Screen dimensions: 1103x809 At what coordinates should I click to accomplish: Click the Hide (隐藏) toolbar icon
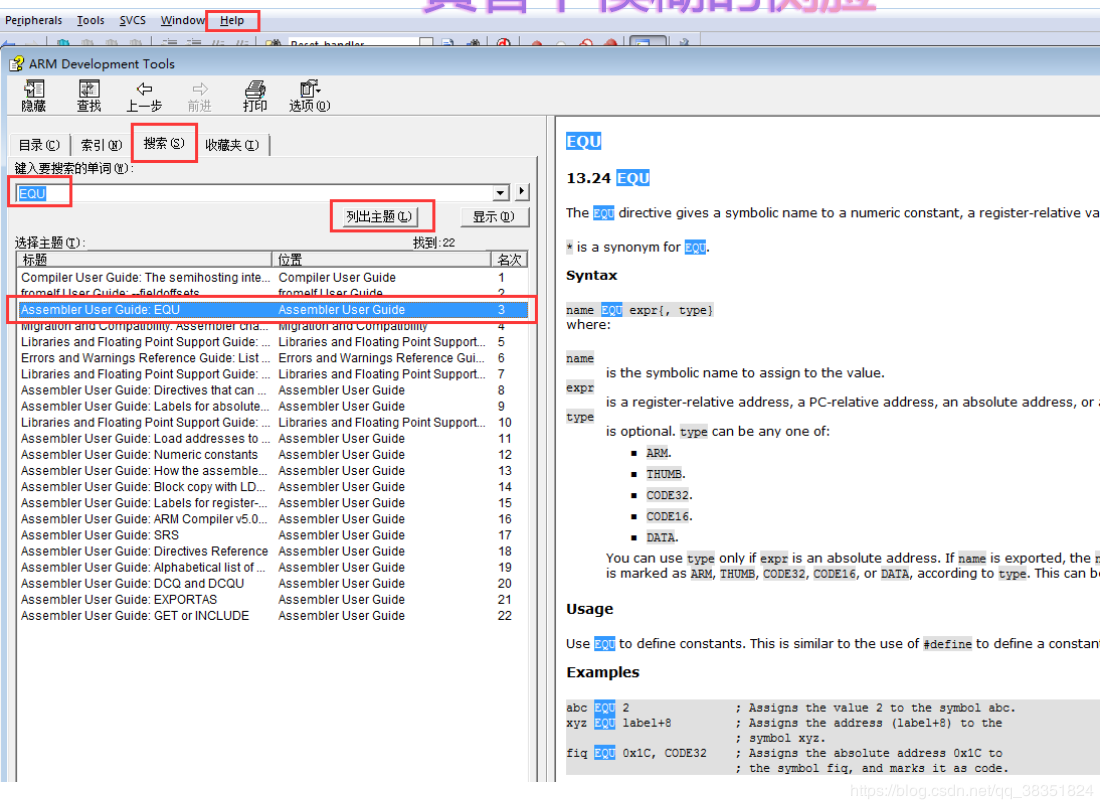[x=33, y=96]
